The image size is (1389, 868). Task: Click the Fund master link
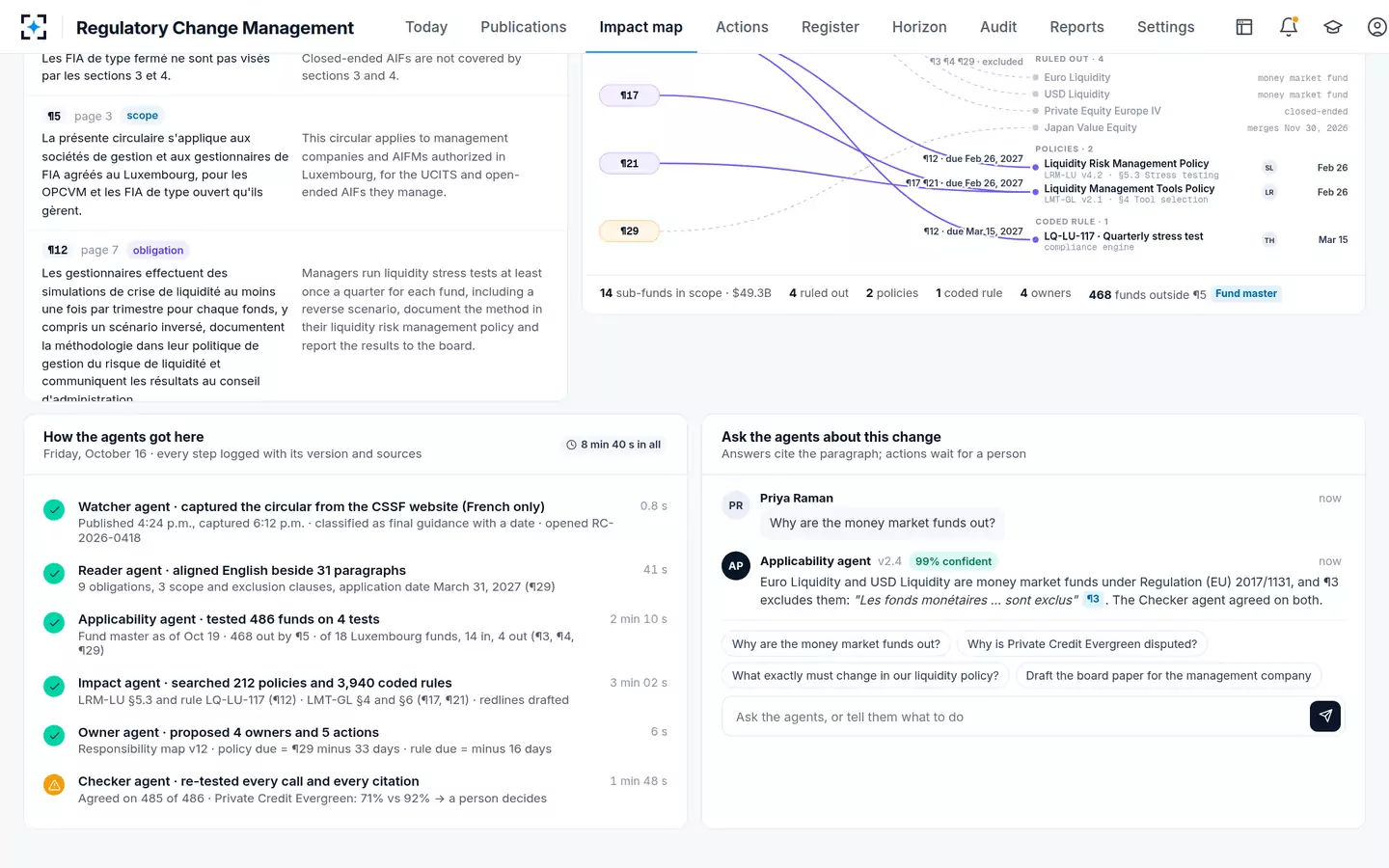pos(1246,294)
